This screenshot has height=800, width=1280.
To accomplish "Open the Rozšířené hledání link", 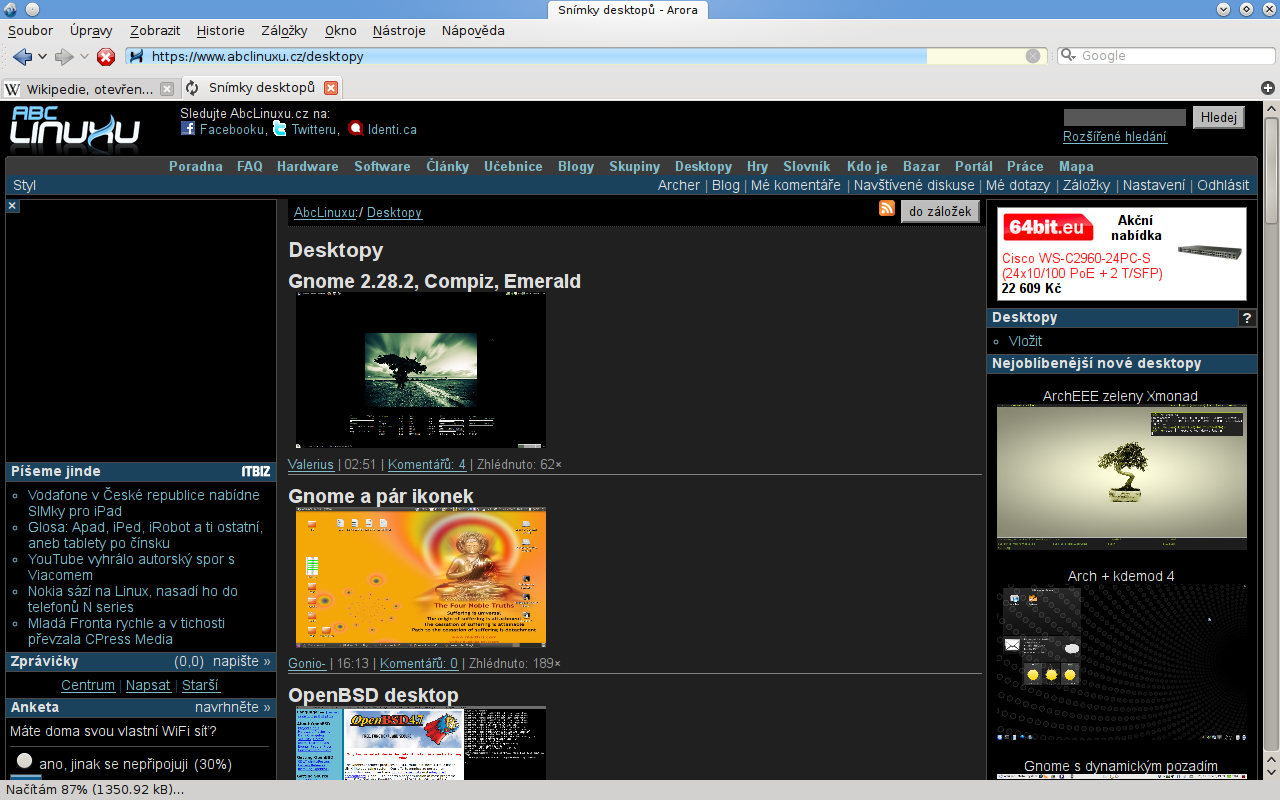I will click(x=1115, y=137).
